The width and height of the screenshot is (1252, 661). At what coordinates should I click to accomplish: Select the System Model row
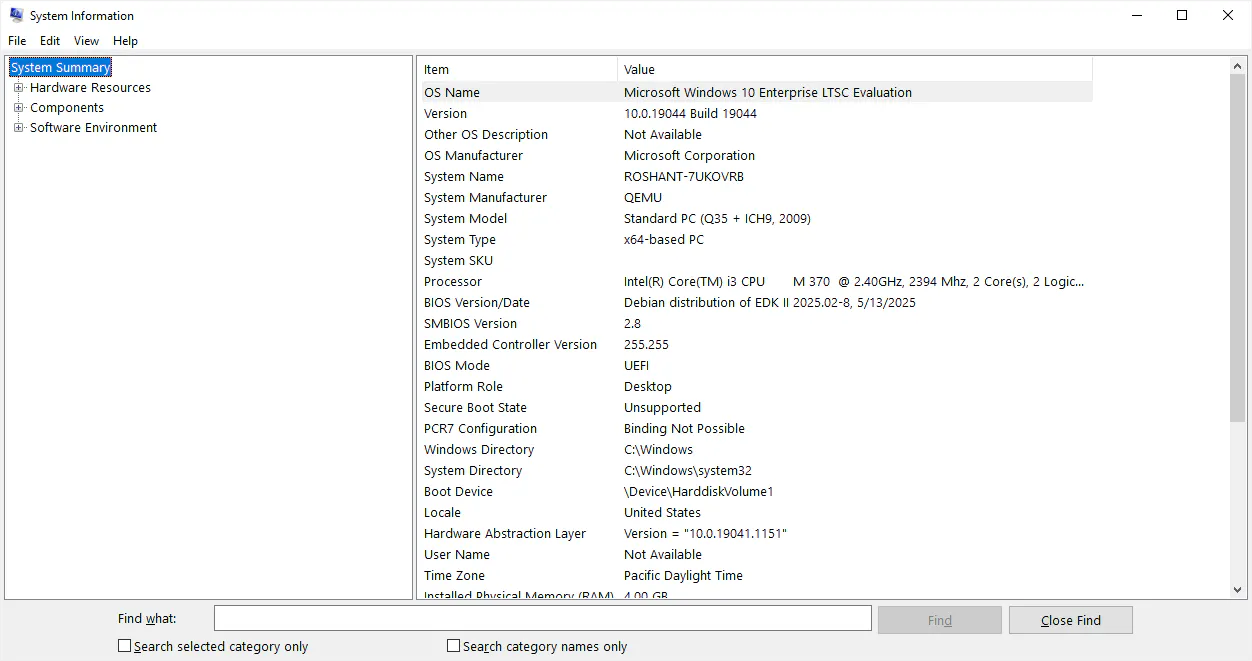[755, 218]
